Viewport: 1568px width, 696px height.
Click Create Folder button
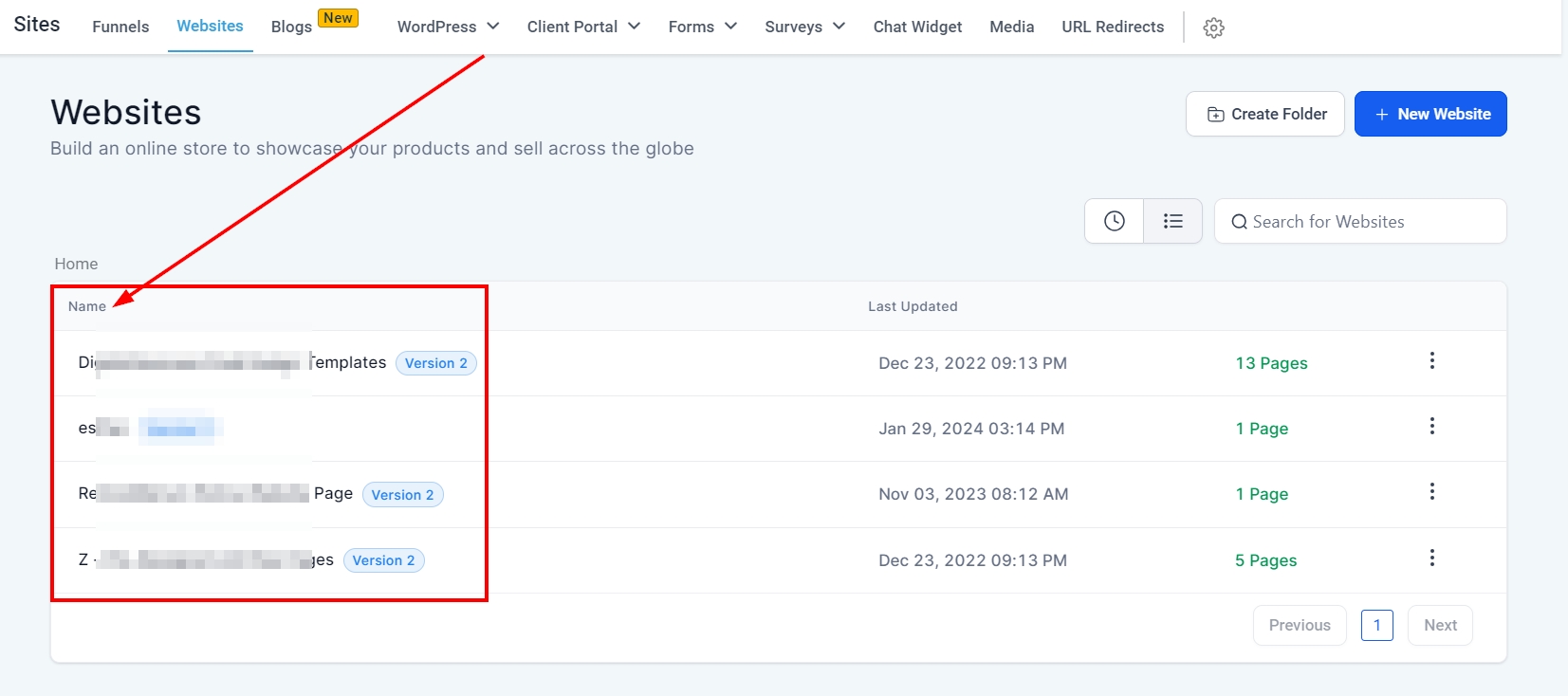pos(1264,114)
